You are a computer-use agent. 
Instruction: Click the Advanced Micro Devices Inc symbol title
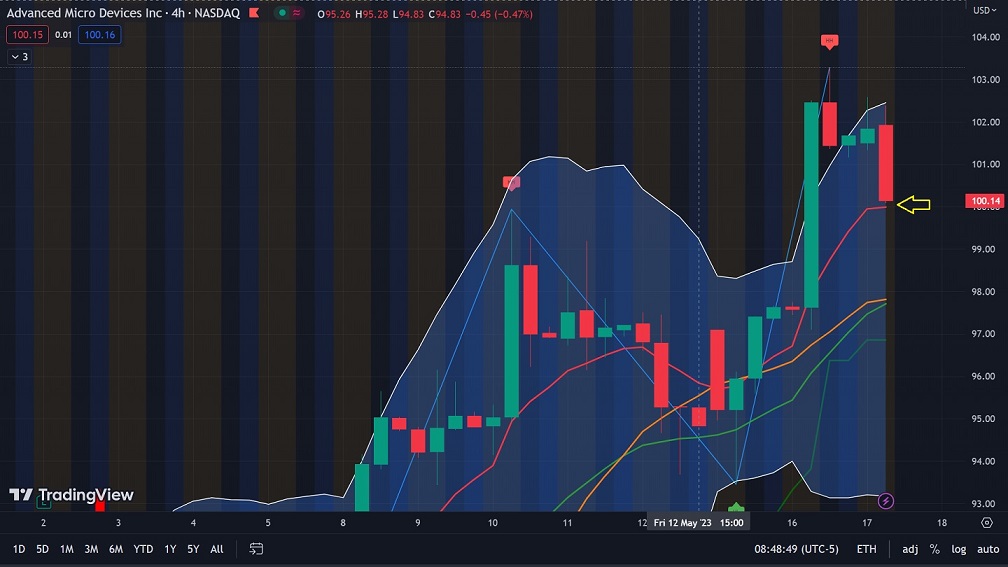[x=84, y=13]
